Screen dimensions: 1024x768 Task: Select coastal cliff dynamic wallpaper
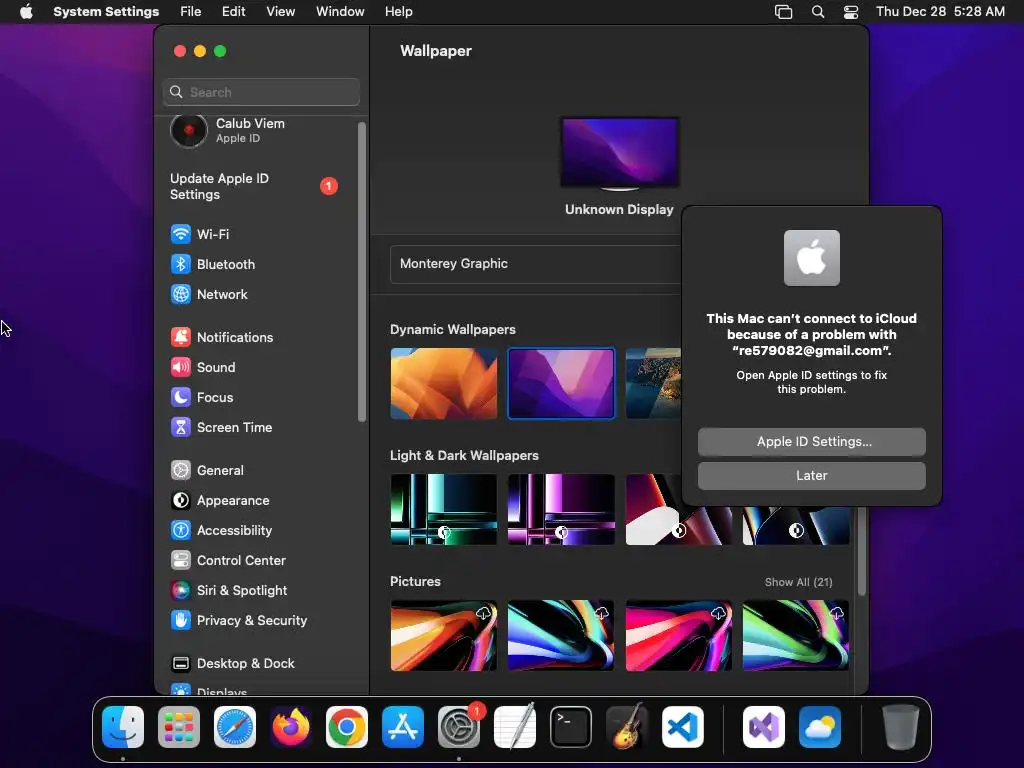click(653, 383)
